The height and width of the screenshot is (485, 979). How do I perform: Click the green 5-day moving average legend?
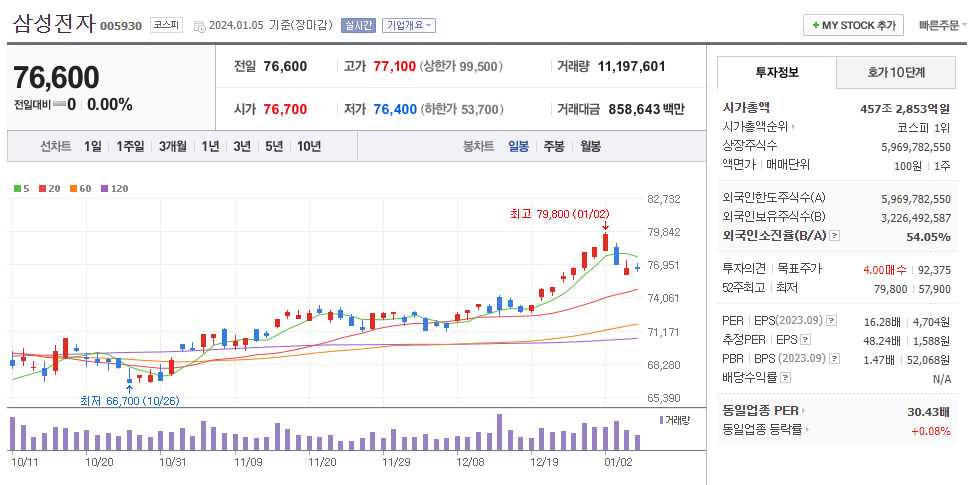pos(21,188)
